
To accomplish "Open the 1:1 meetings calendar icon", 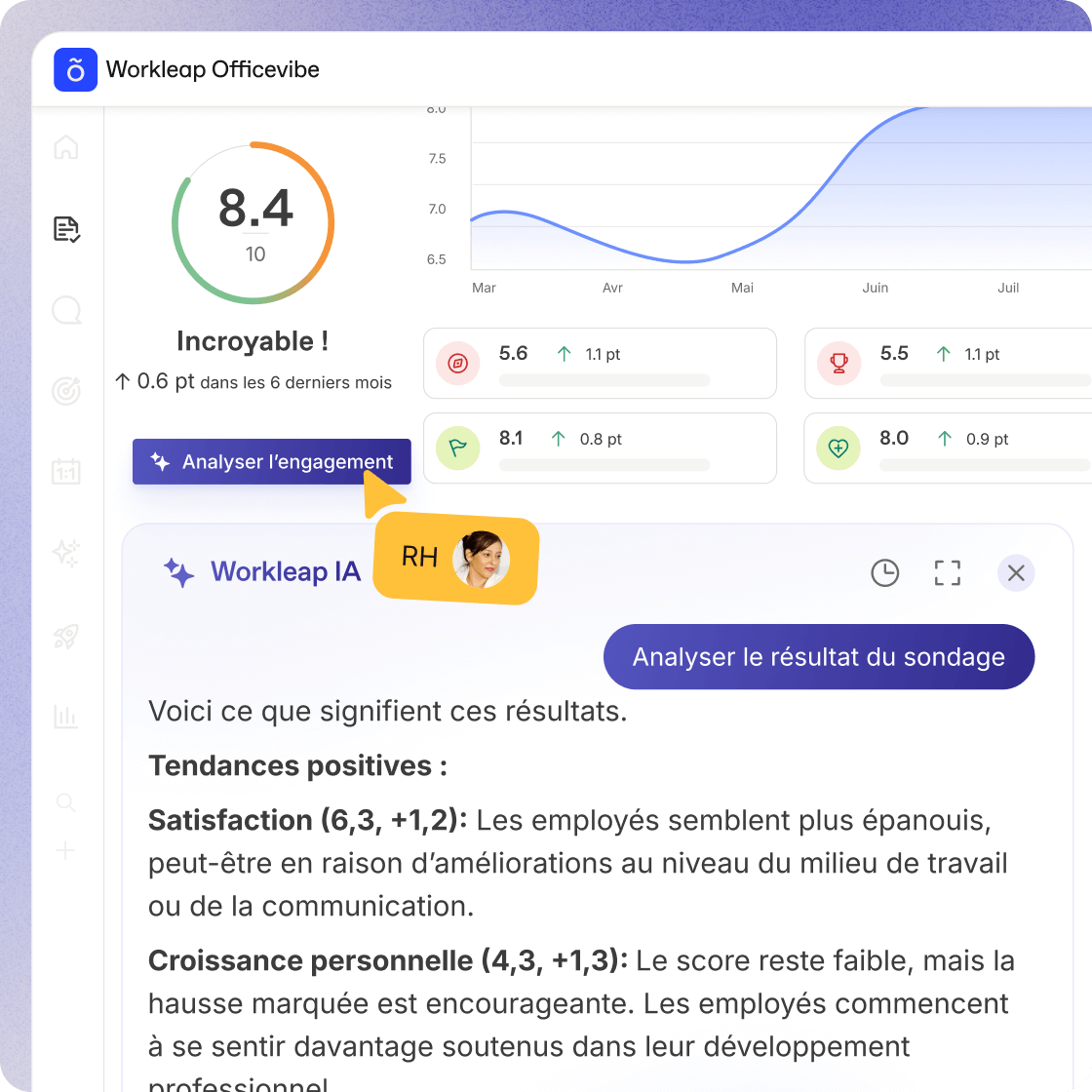I will 66,472.
